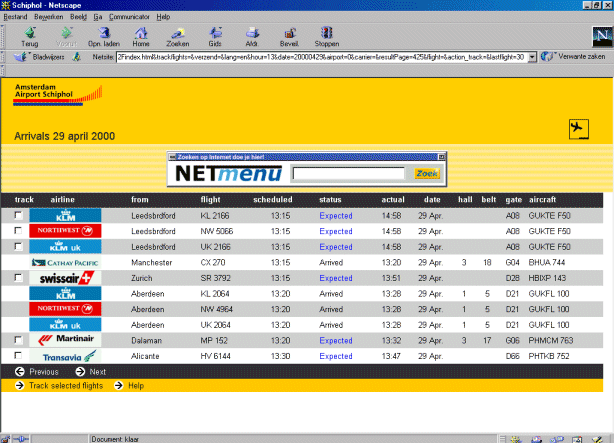
Task: Click the Terug (Back) toolbar icon
Action: pyautogui.click(x=30, y=33)
